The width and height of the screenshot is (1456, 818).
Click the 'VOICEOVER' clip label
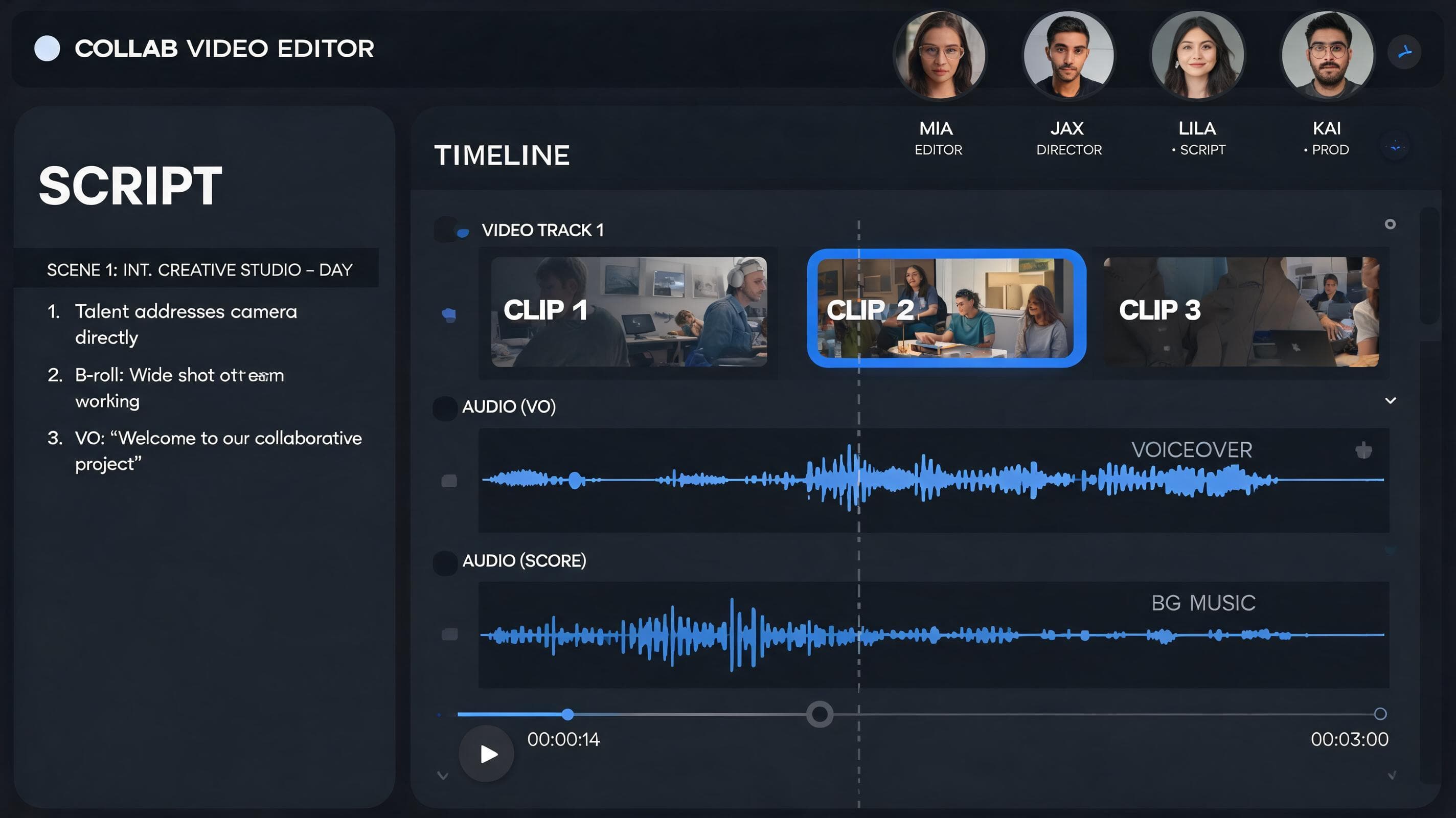pyautogui.click(x=1192, y=450)
